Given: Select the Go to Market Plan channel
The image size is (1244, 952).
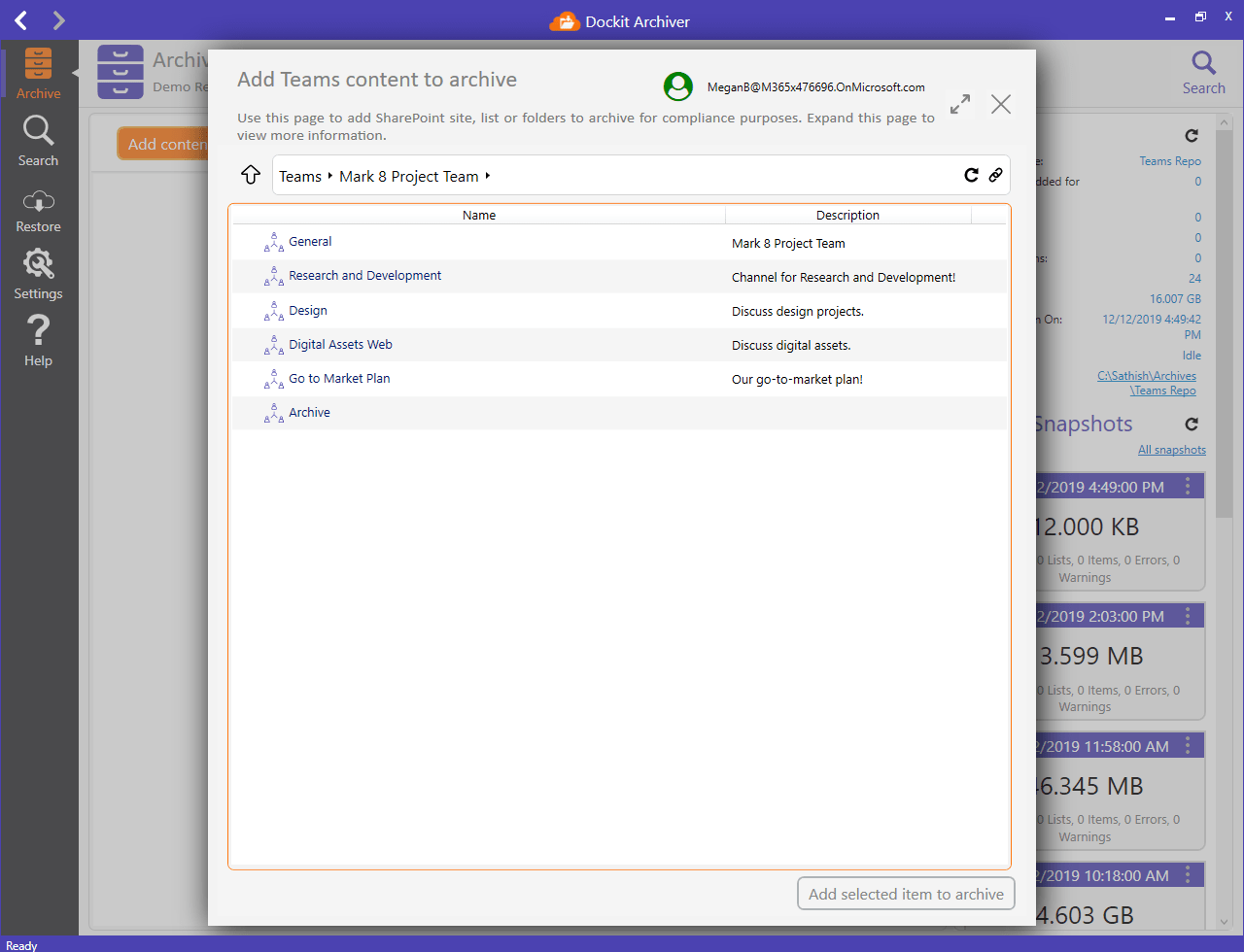Looking at the screenshot, I should point(619,379).
